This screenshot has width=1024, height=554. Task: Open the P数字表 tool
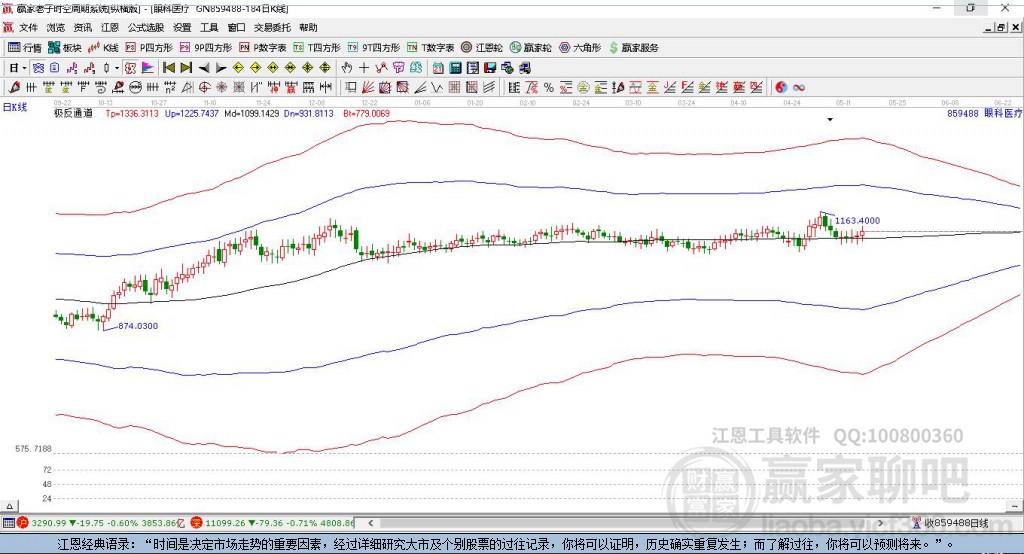pos(263,48)
